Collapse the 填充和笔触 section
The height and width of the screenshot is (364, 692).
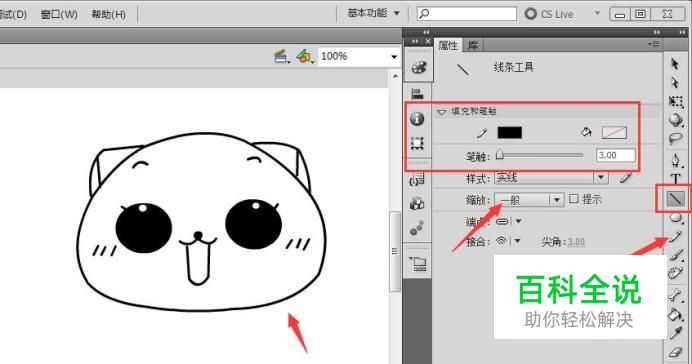(441, 112)
